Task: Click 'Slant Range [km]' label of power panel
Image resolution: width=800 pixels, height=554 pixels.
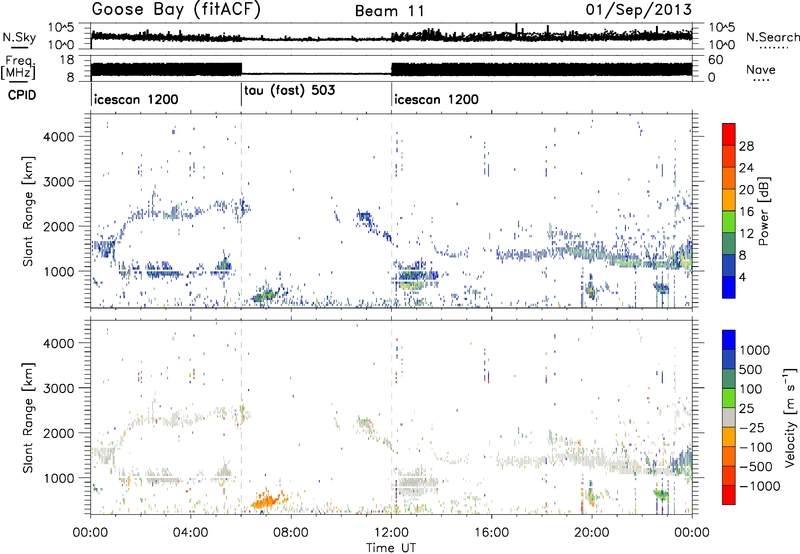Action: 29,211
